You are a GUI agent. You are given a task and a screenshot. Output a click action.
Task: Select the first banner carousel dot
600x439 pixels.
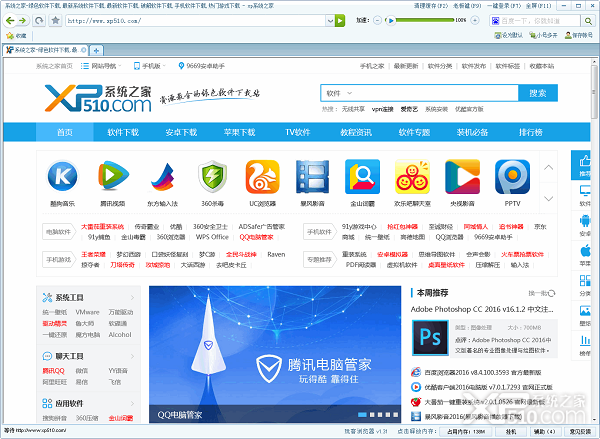pyautogui.click(x=362, y=415)
